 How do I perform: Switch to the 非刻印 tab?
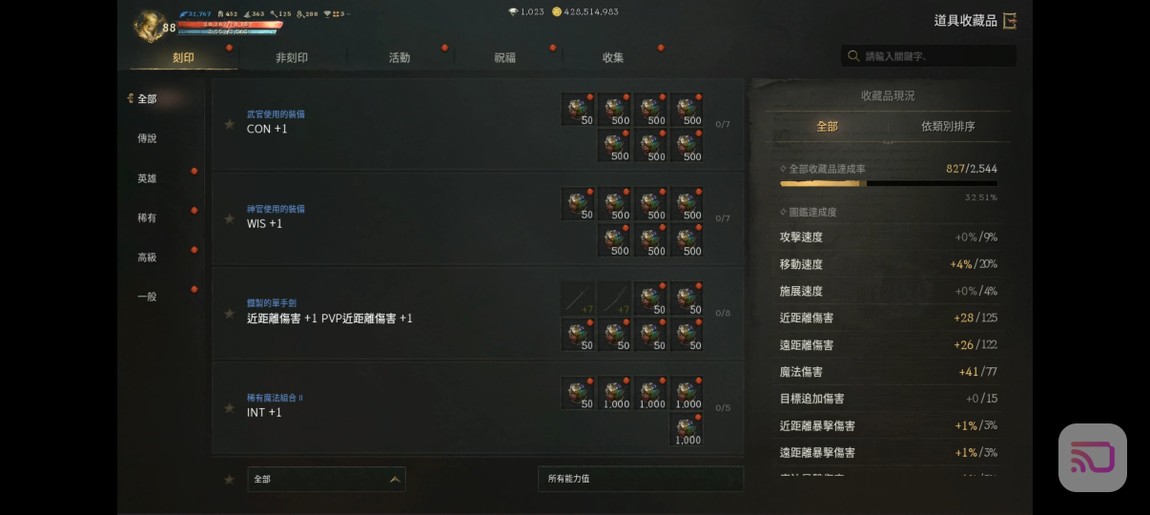coord(291,57)
